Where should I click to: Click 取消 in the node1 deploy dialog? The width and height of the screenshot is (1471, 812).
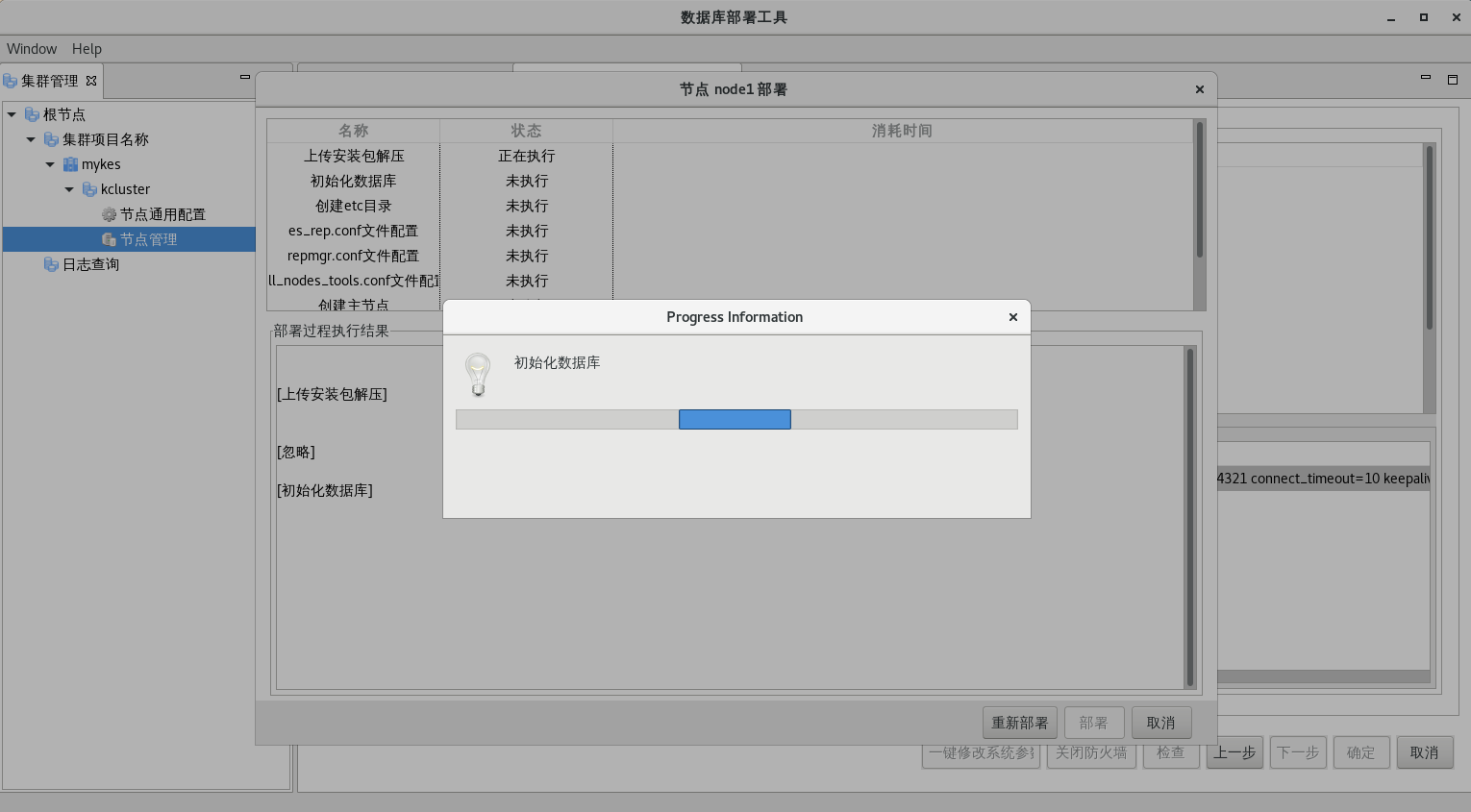(1160, 723)
